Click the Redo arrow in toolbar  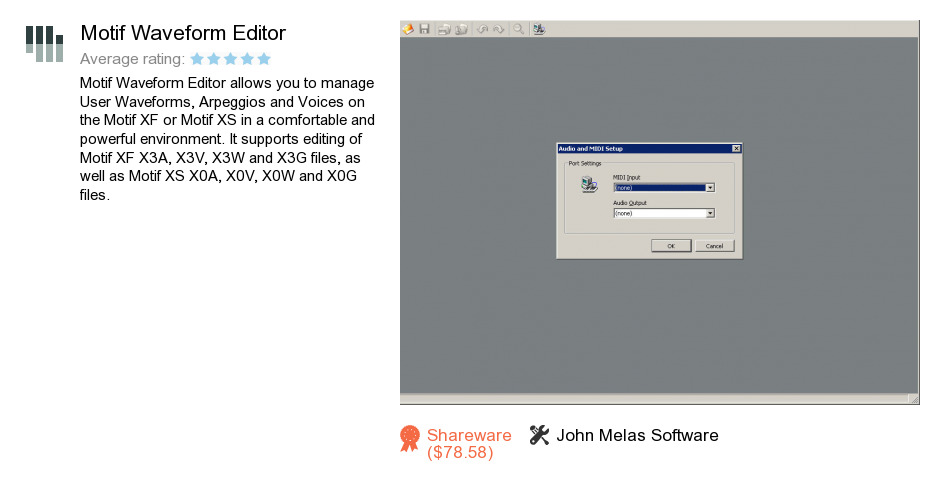(x=499, y=29)
